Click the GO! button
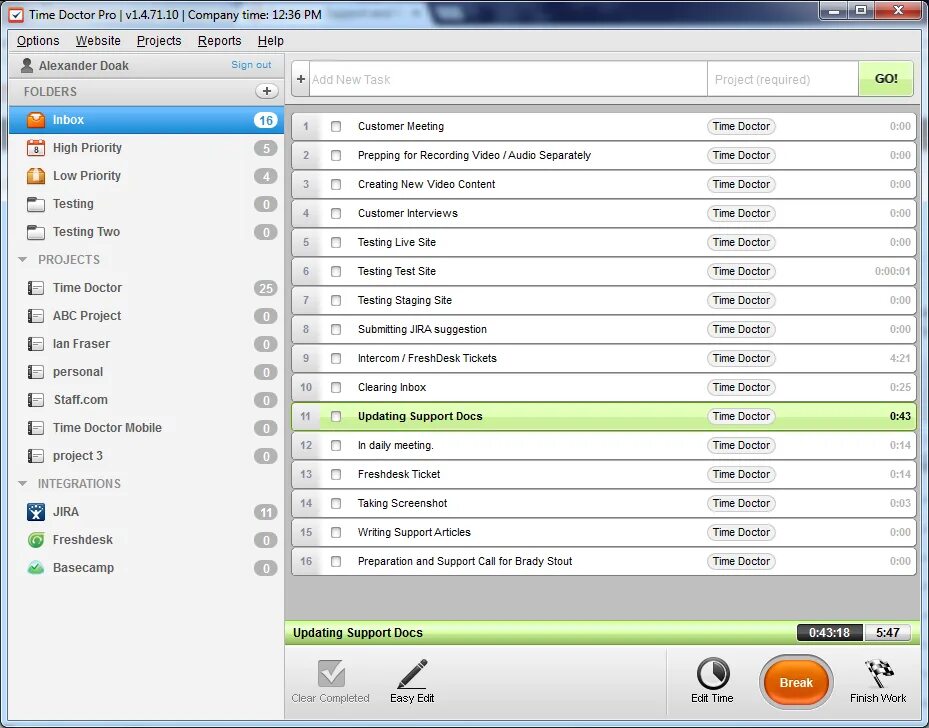 click(886, 79)
